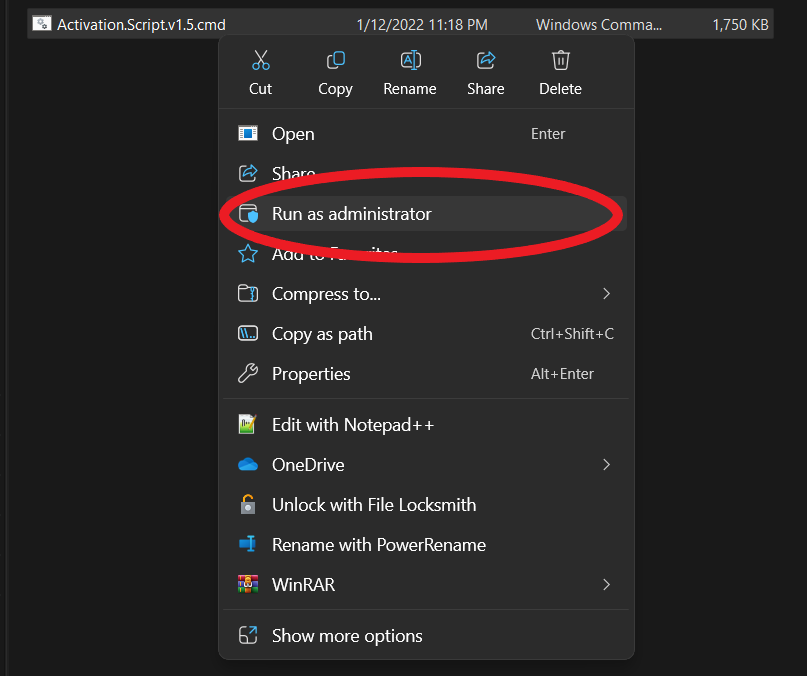Select Edit with Notepad++ icon
The width and height of the screenshot is (807, 676).
248,425
